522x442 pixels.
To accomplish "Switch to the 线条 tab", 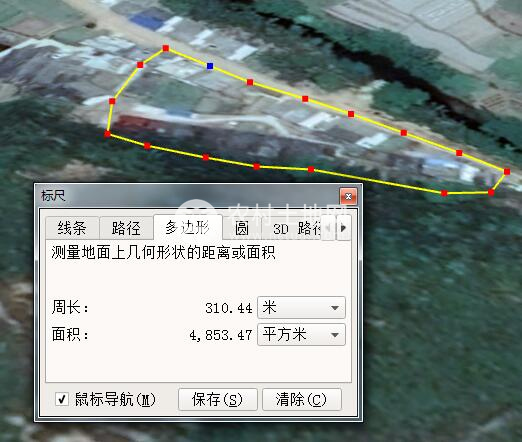I will tap(72, 228).
